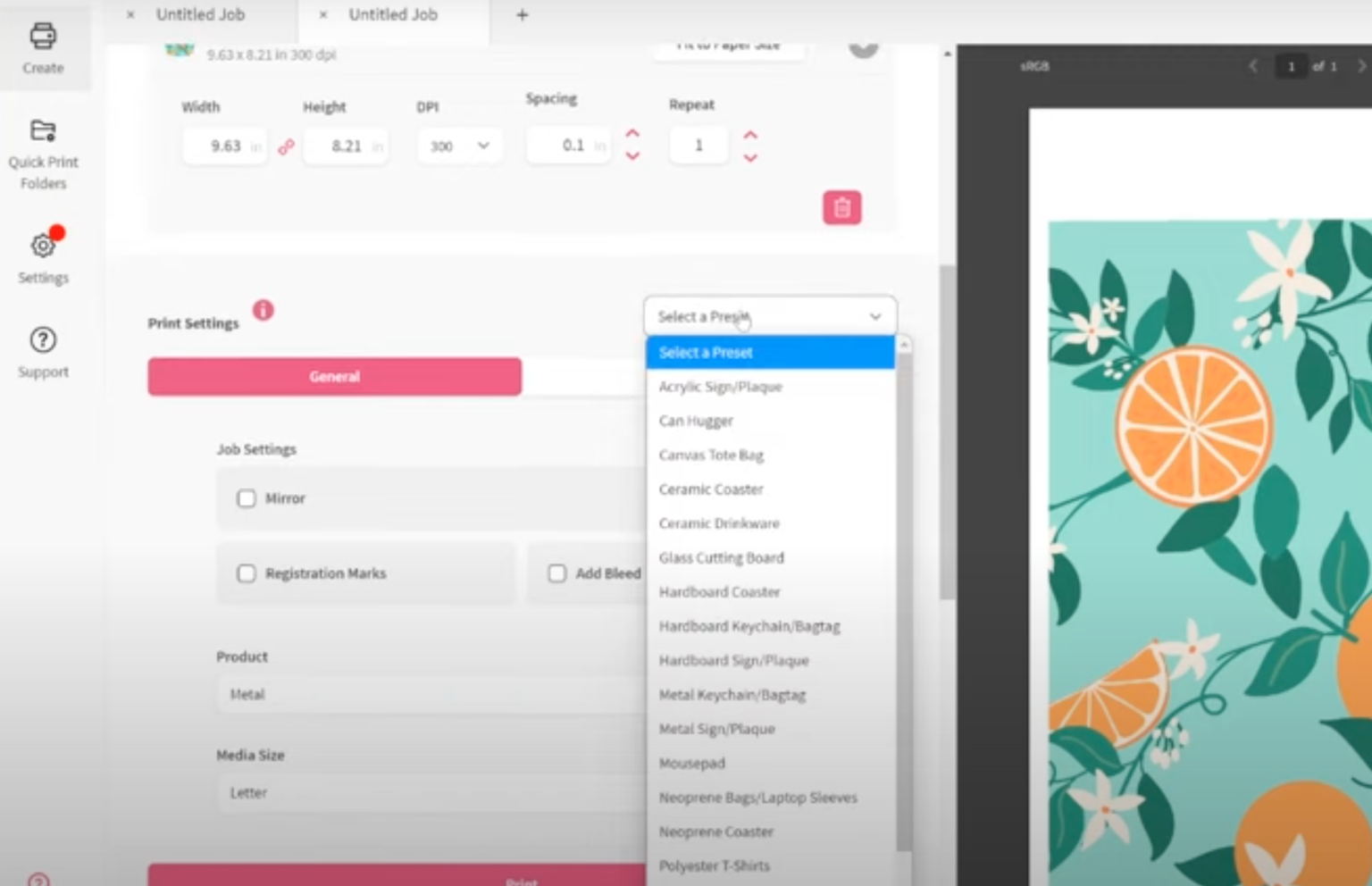
Task: Open the Create panel
Action: tap(43, 49)
